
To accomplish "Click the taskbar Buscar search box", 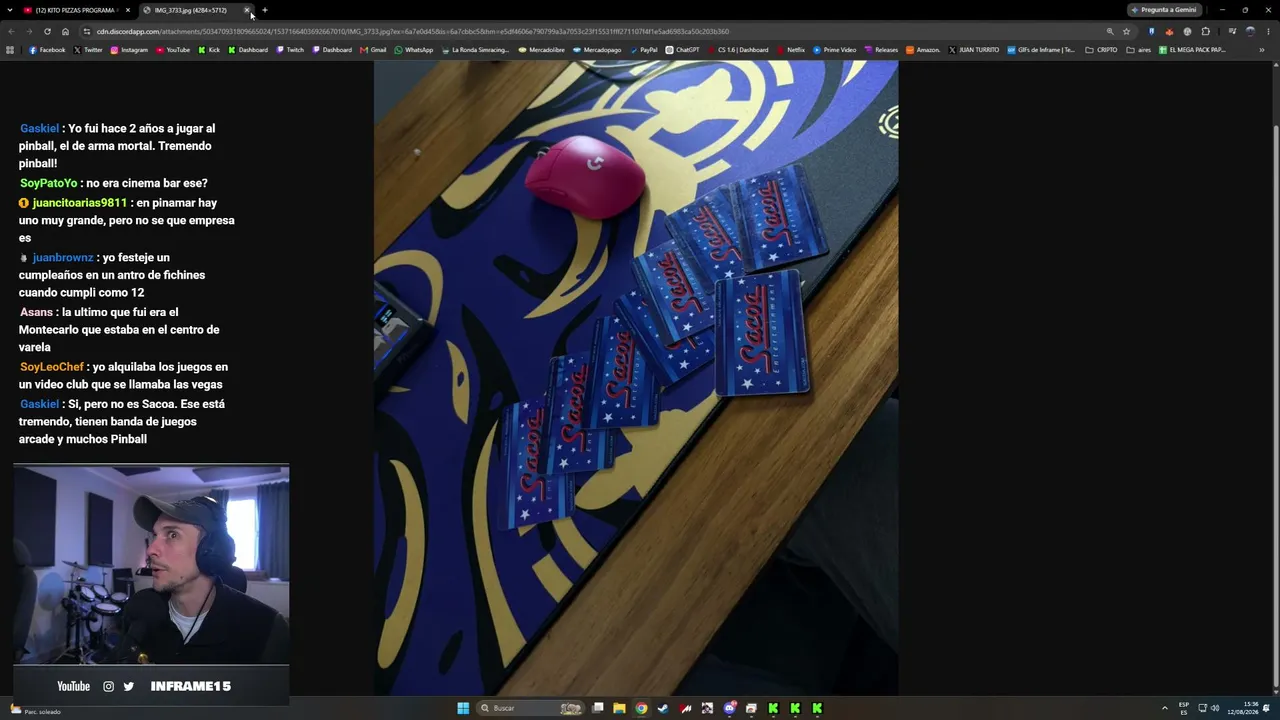I will 530,708.
